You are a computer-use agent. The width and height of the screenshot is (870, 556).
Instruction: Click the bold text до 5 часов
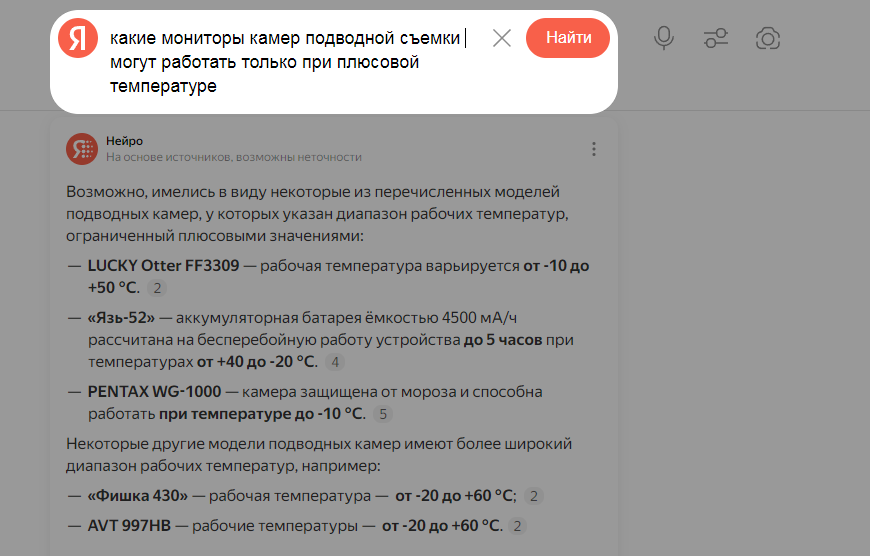[x=503, y=340]
